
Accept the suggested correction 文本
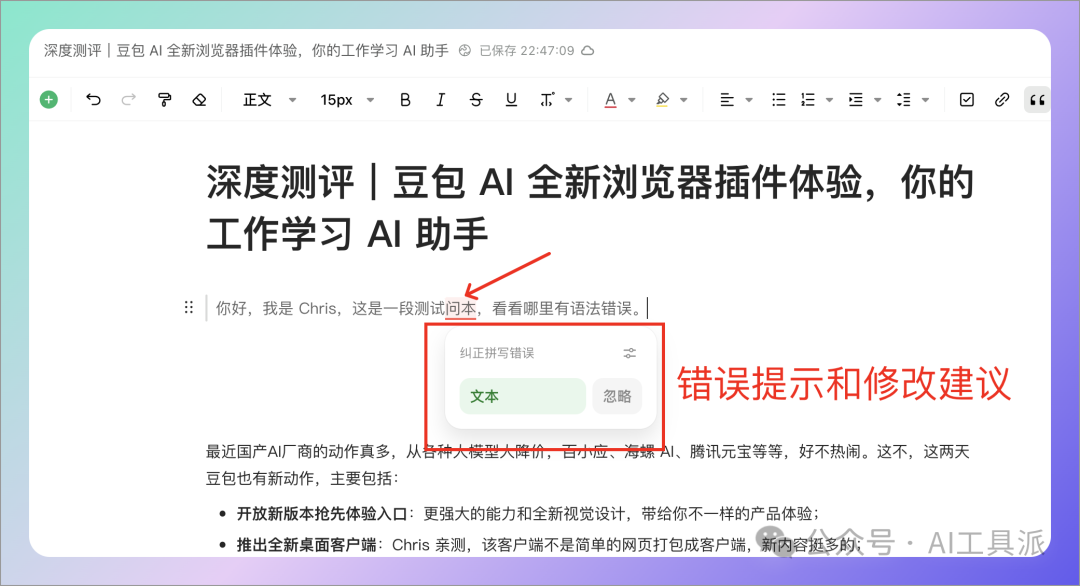pos(522,396)
